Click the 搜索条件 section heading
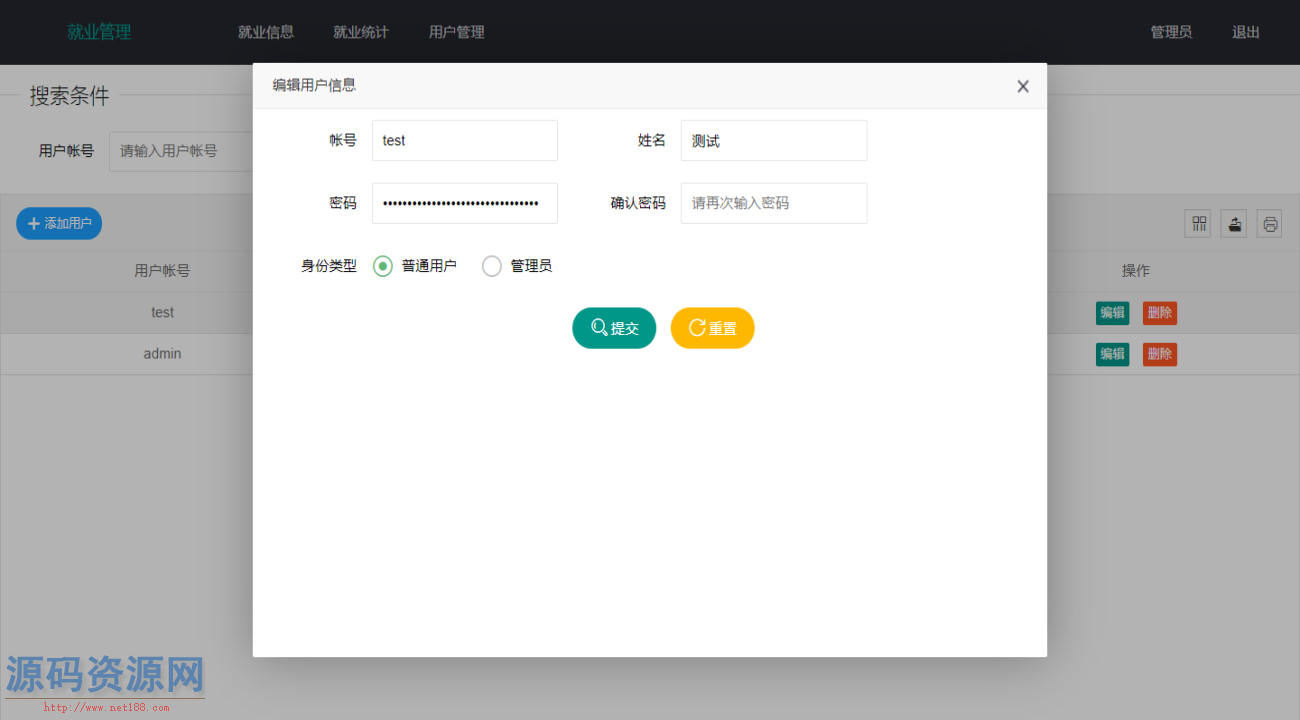Viewport: 1300px width, 720px height. pos(69,96)
